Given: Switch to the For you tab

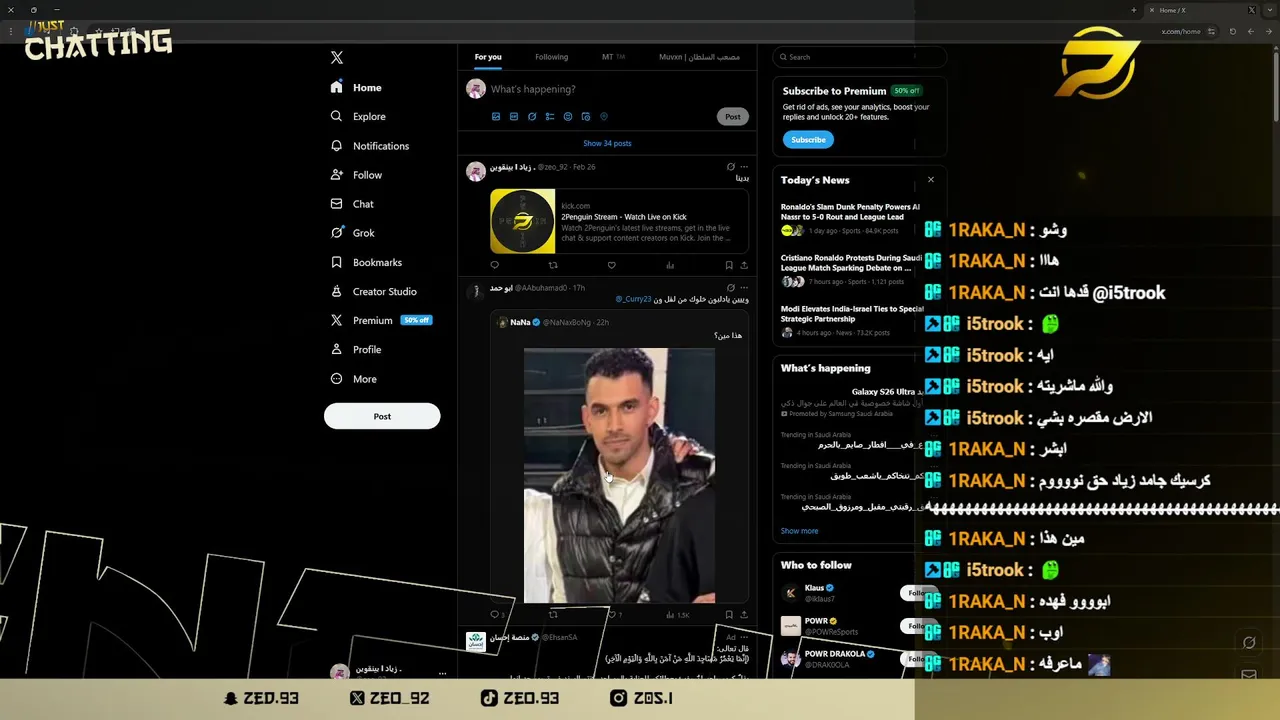Looking at the screenshot, I should tap(488, 57).
